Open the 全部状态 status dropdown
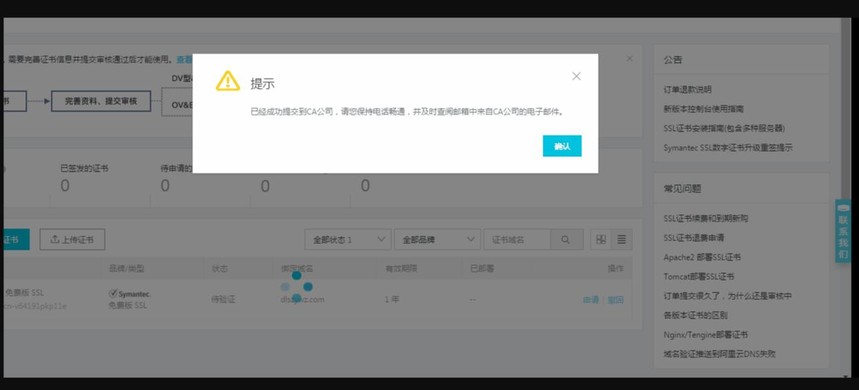 (348, 239)
